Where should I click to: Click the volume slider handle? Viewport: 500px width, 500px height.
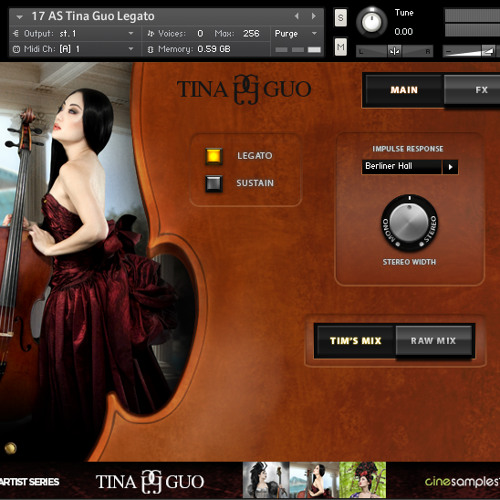[x=488, y=51]
